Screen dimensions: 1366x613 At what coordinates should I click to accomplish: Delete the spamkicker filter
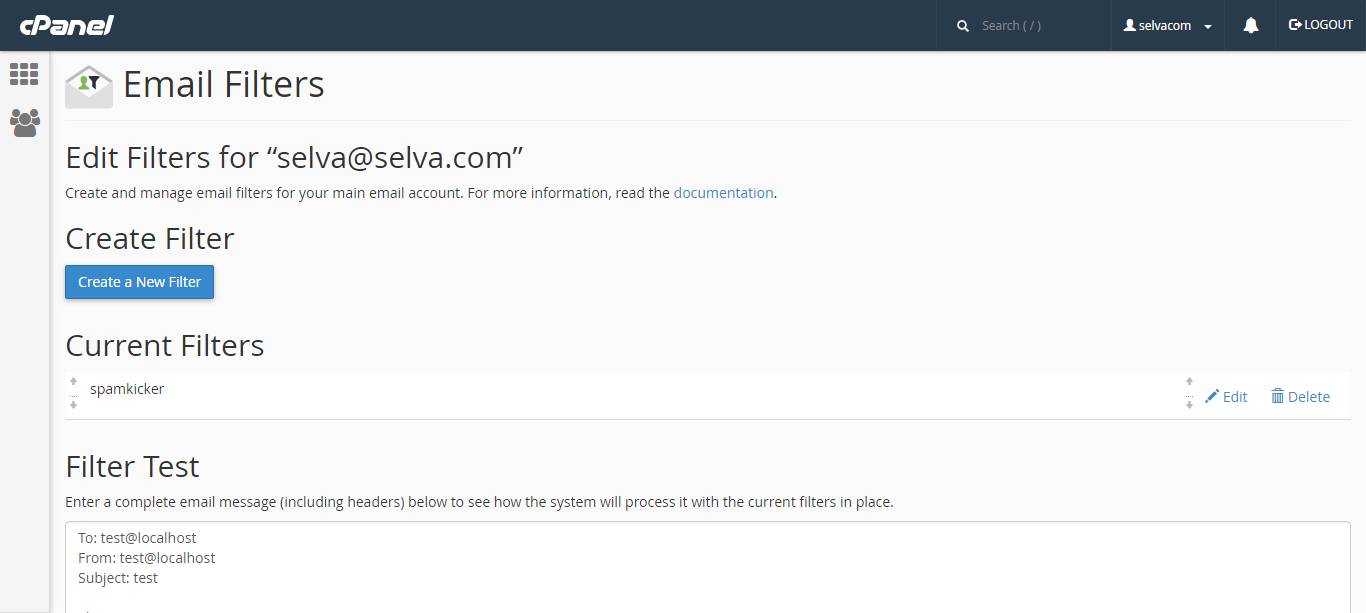[1300, 397]
